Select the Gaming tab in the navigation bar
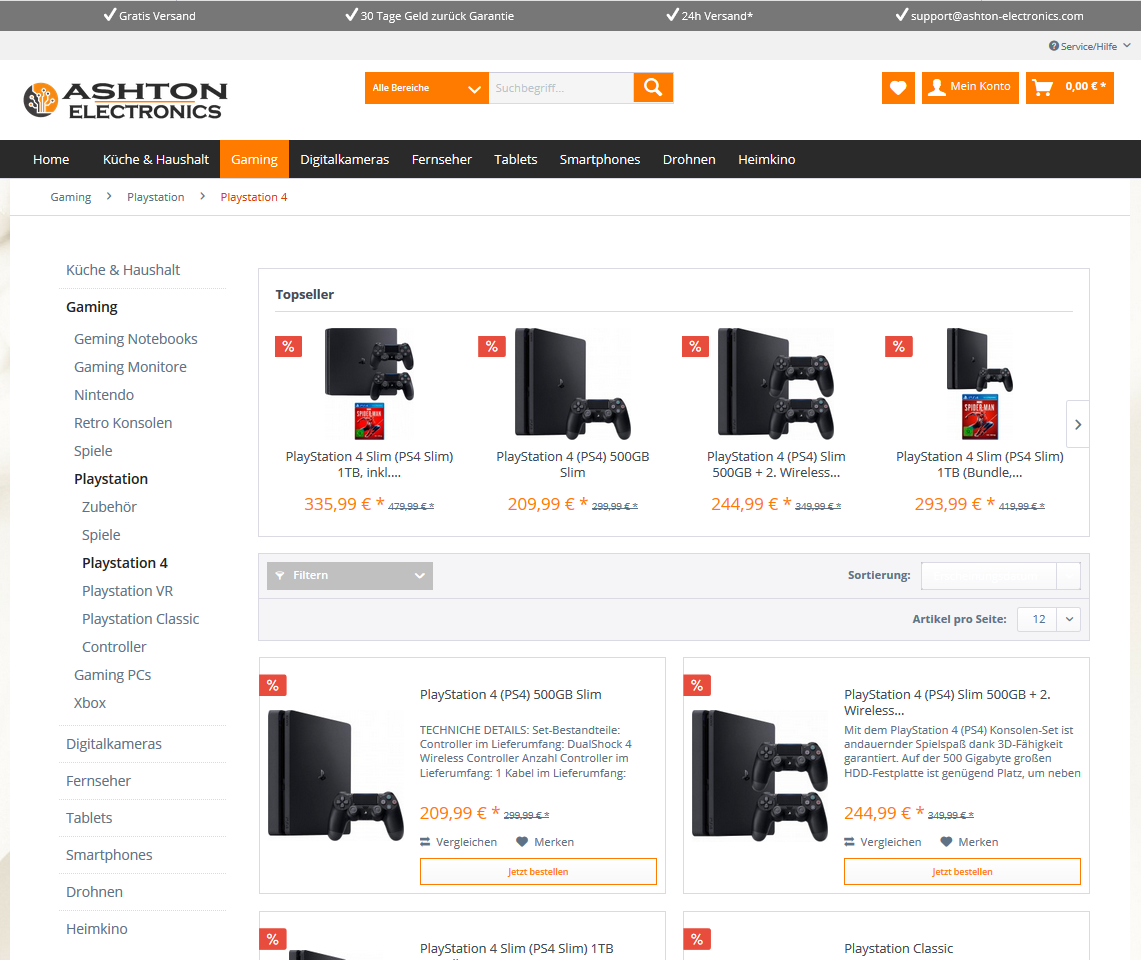The width and height of the screenshot is (1141, 960). pos(254,159)
